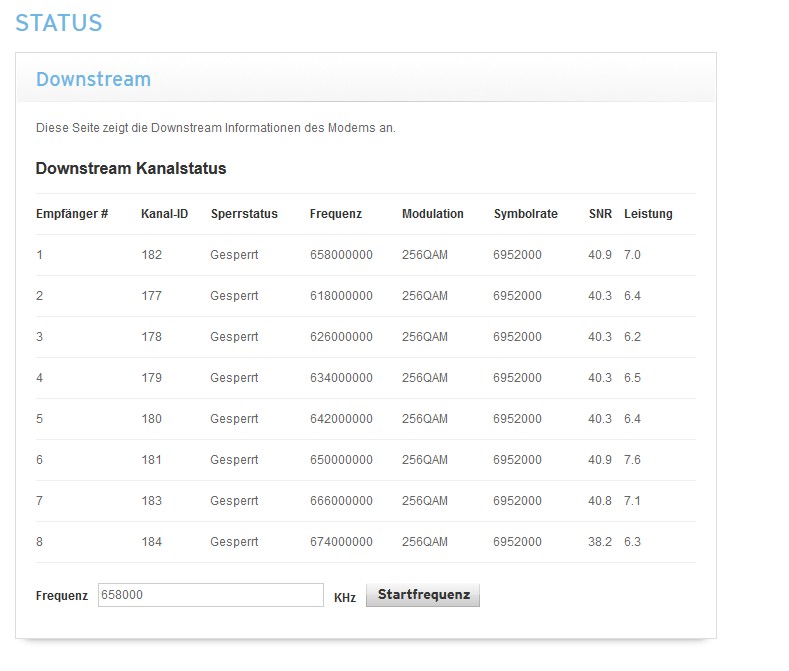
Task: Select the frequency value 618000000
Action: tap(341, 296)
